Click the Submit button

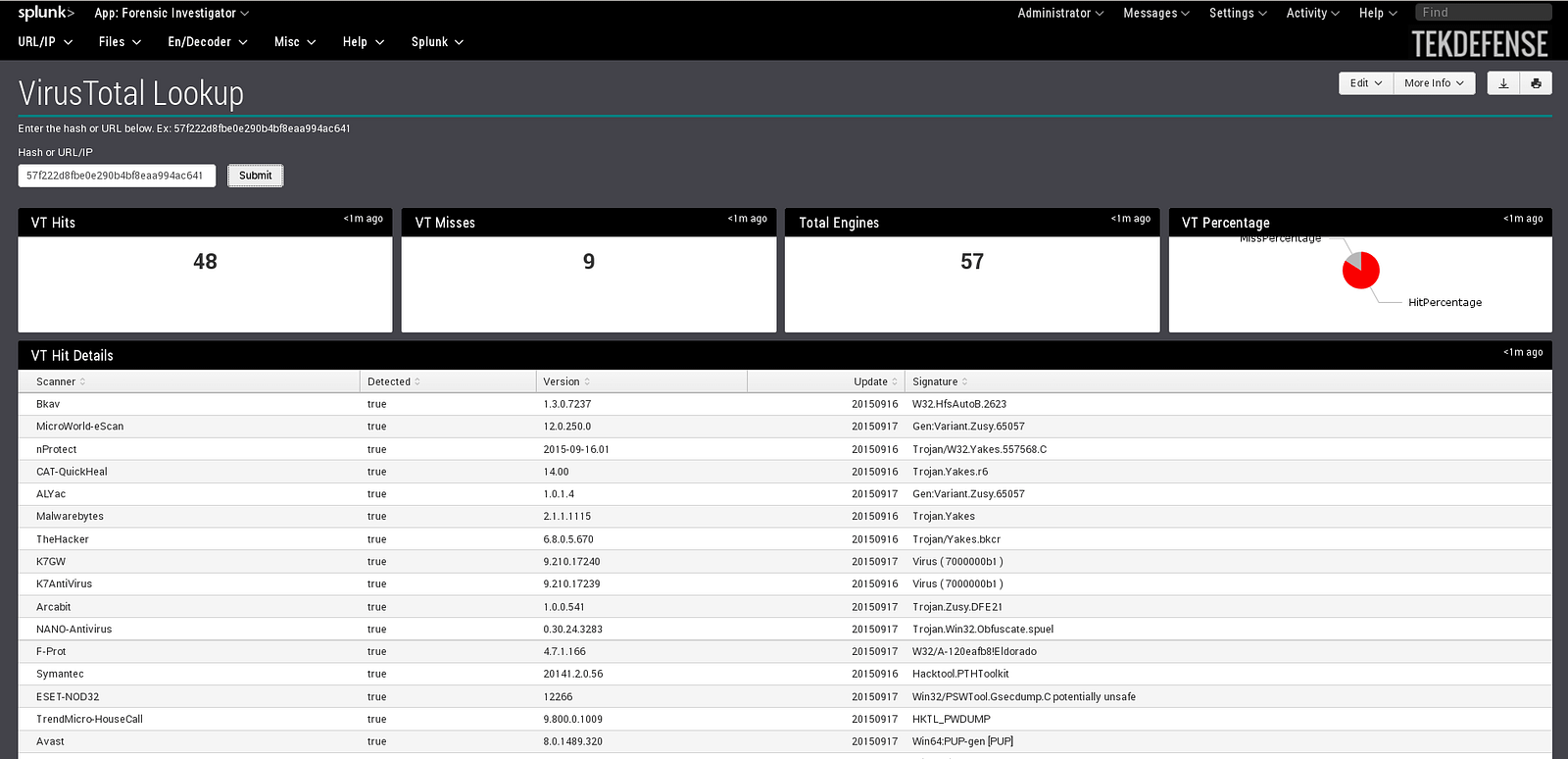pyautogui.click(x=256, y=176)
